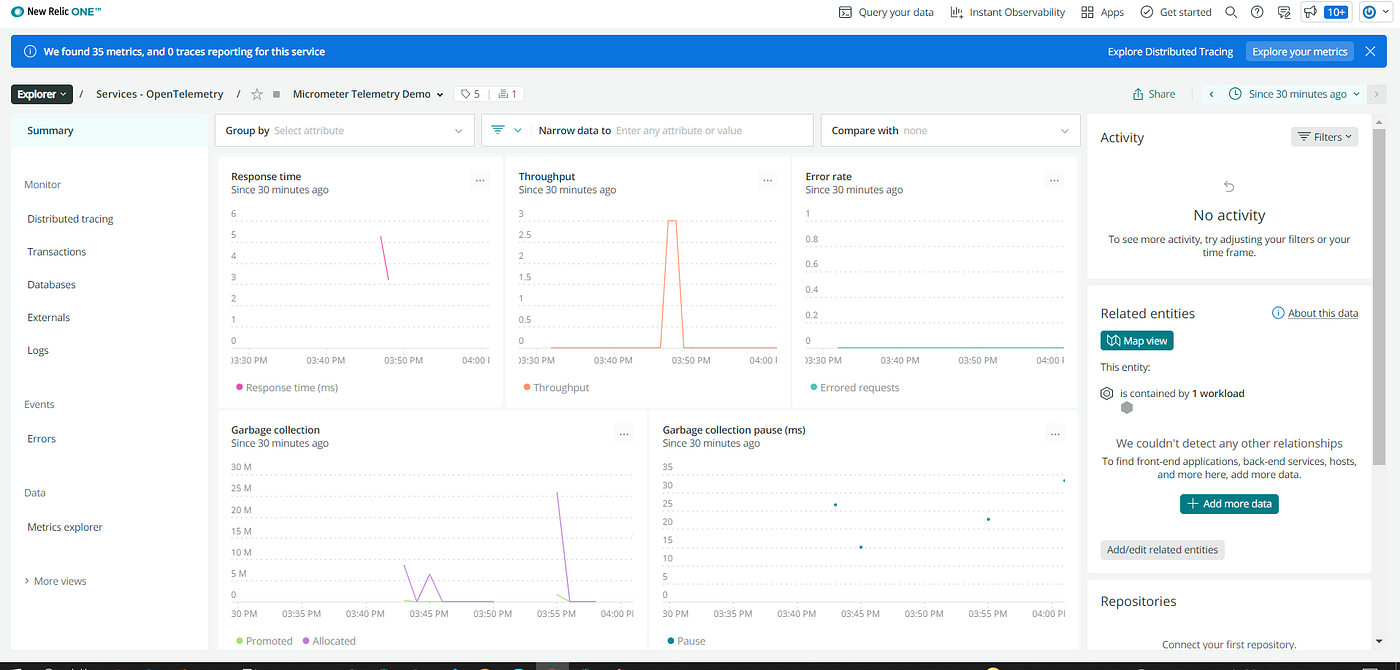1400x670 pixels.
Task: Toggle Throughput legend series
Action: click(556, 388)
